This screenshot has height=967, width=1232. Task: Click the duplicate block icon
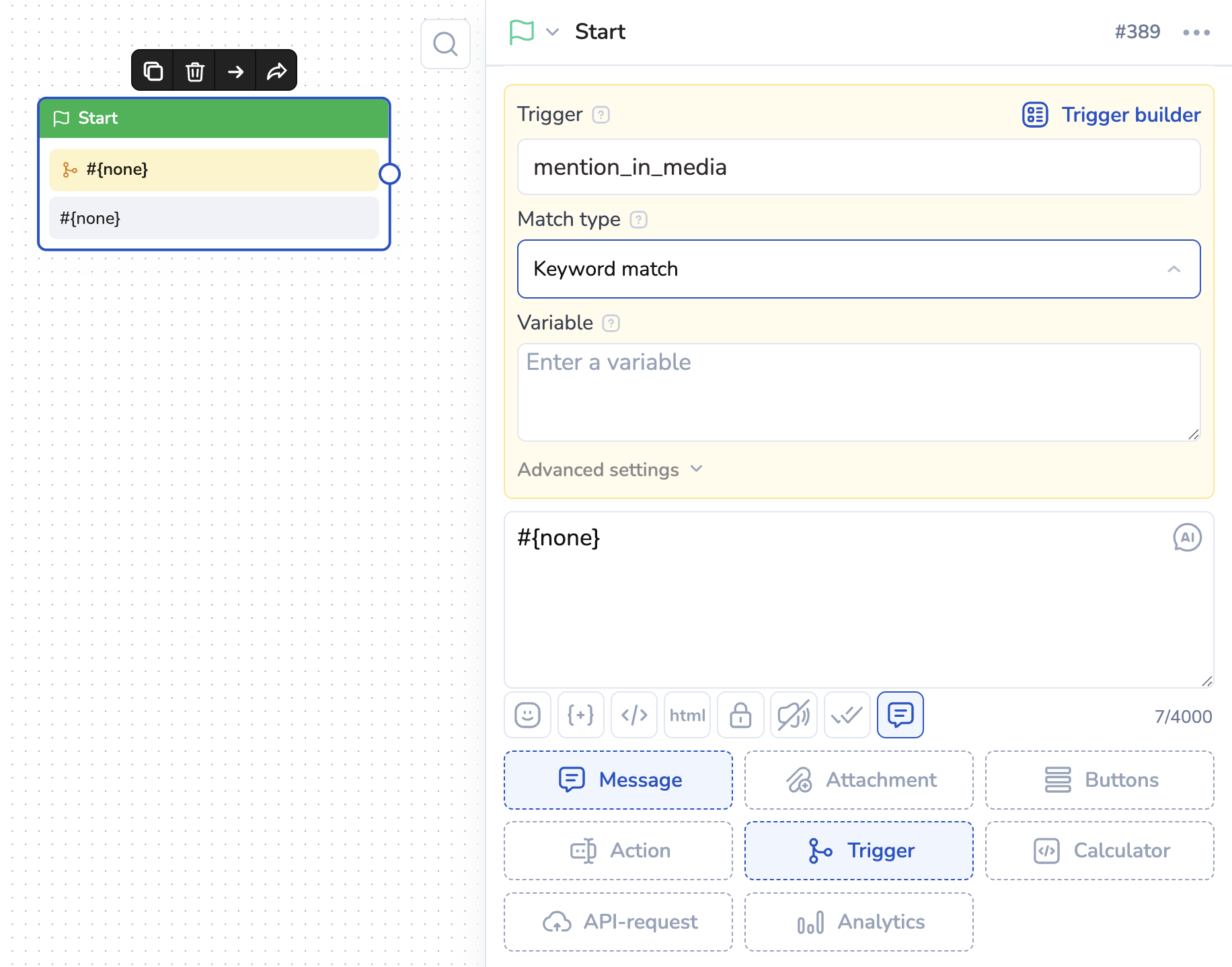pos(153,71)
